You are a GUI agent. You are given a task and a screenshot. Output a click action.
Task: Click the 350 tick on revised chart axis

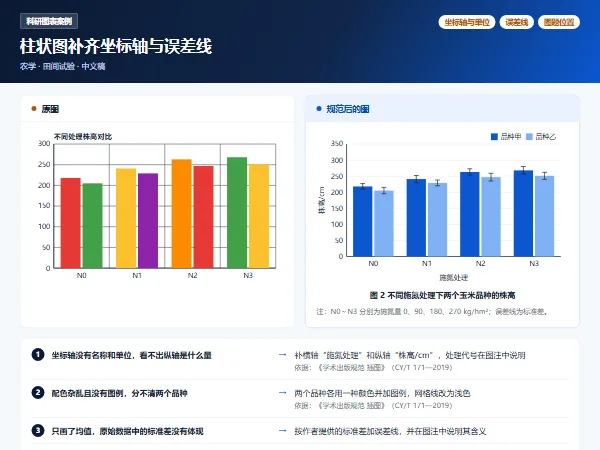(337, 143)
